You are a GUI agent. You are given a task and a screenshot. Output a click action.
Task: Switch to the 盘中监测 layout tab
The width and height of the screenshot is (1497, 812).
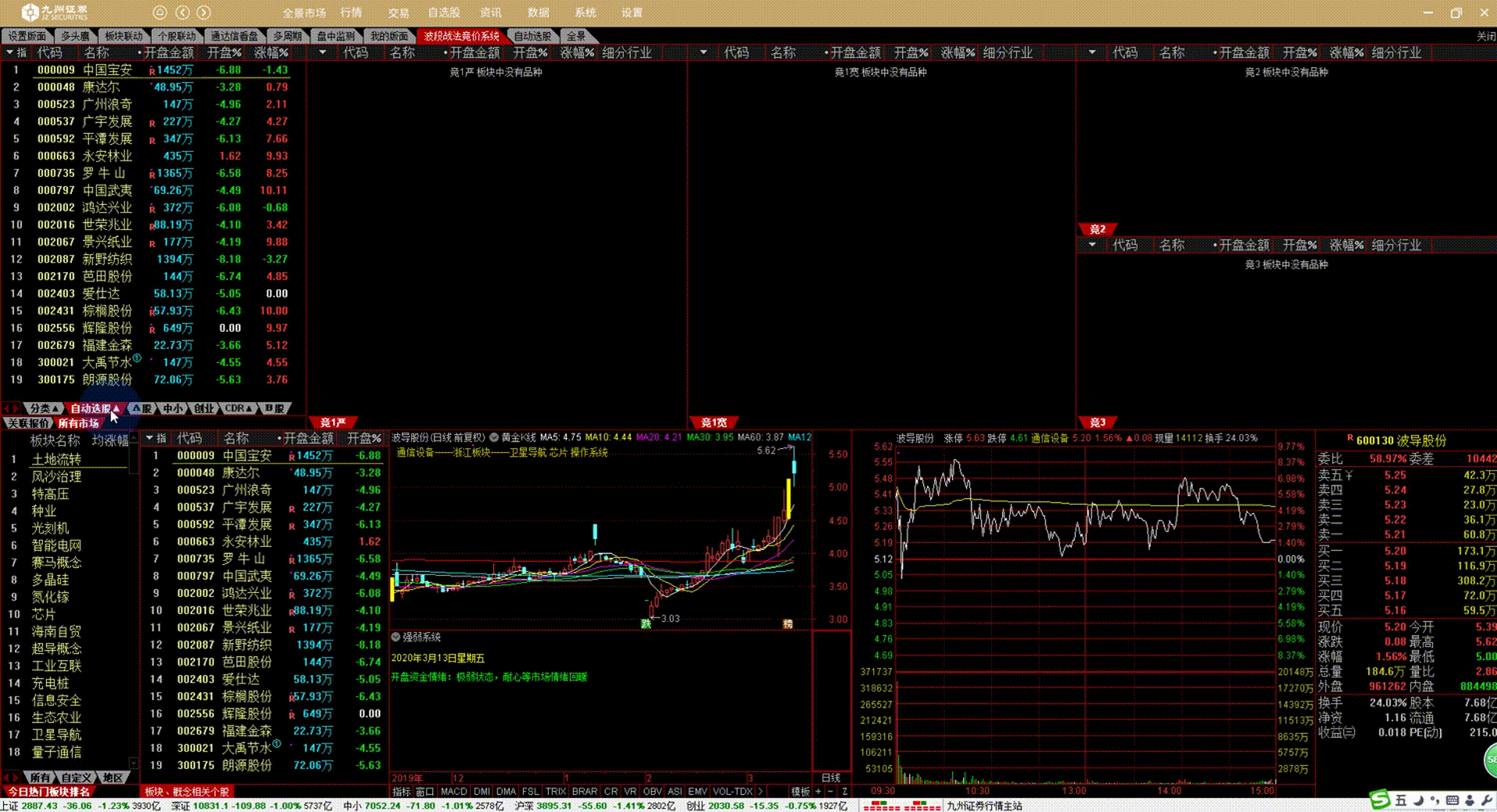pos(335,36)
